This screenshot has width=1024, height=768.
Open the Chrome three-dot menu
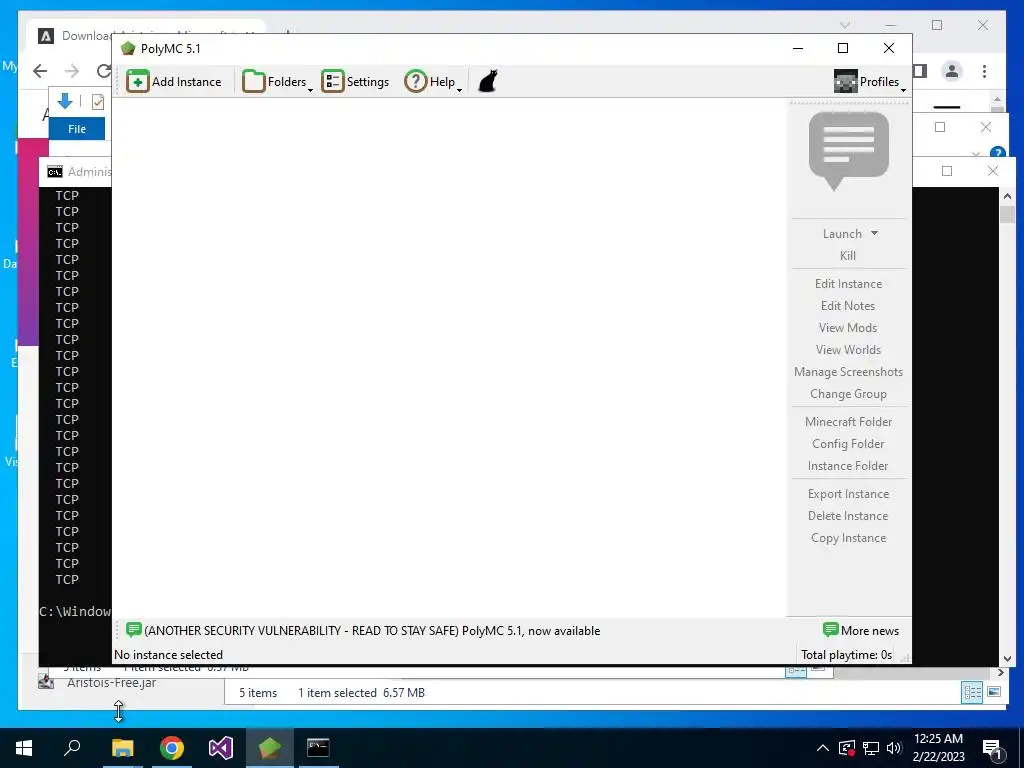[984, 71]
